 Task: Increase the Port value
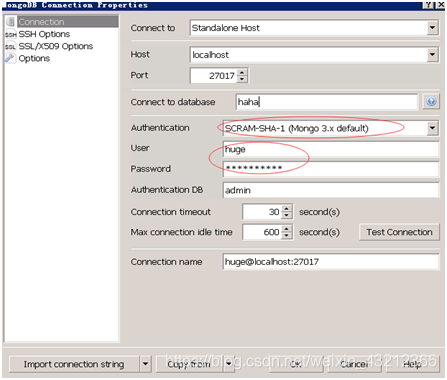coord(242,72)
